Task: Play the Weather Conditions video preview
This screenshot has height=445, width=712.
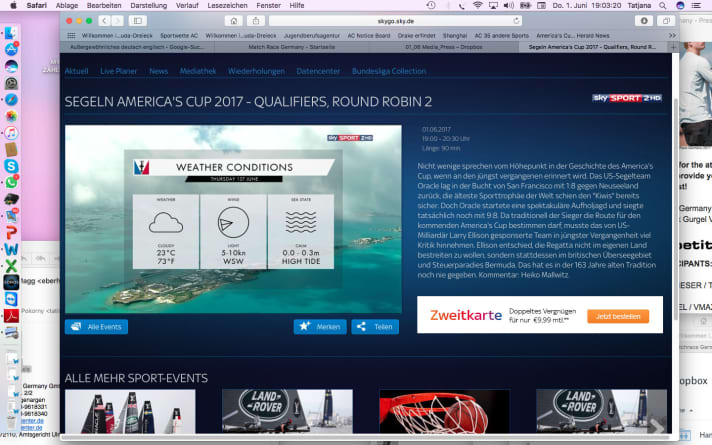Action: (233, 219)
